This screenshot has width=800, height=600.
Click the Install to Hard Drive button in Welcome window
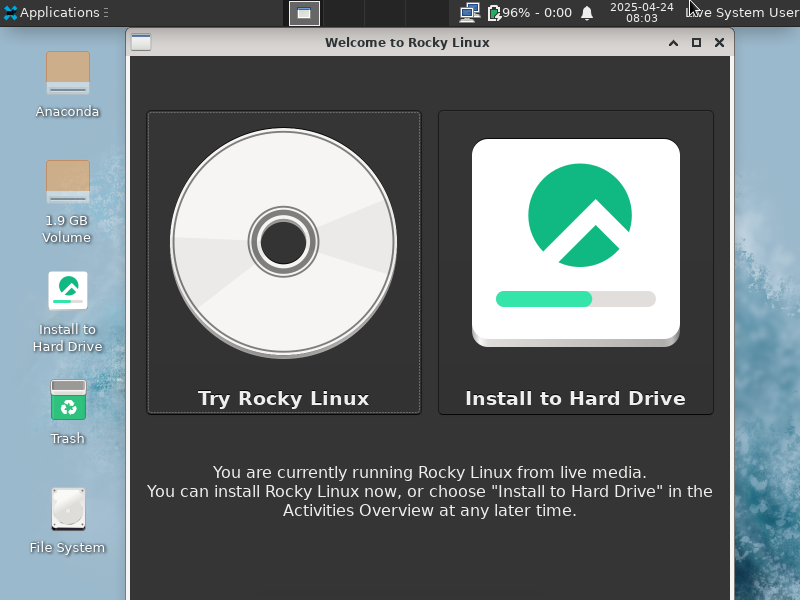pos(576,262)
